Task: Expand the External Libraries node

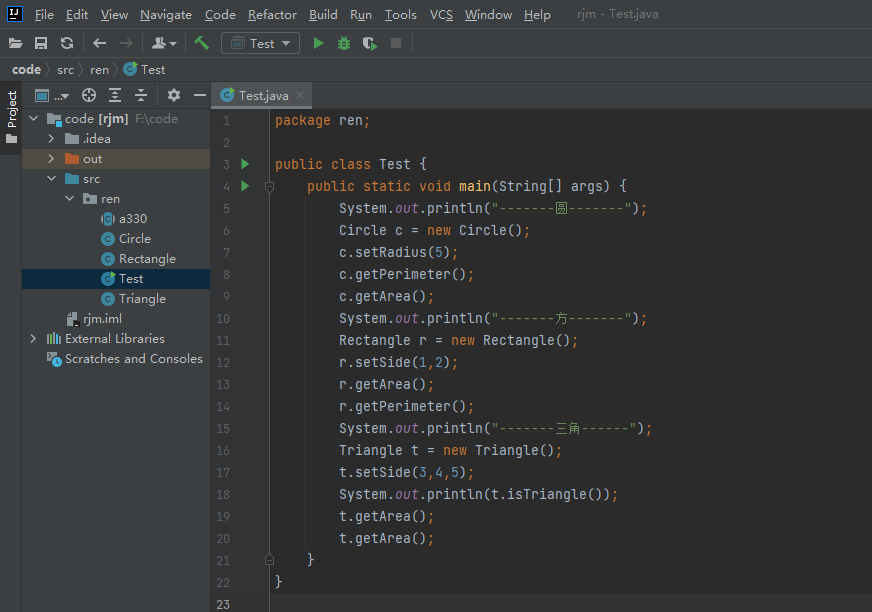Action: click(33, 339)
